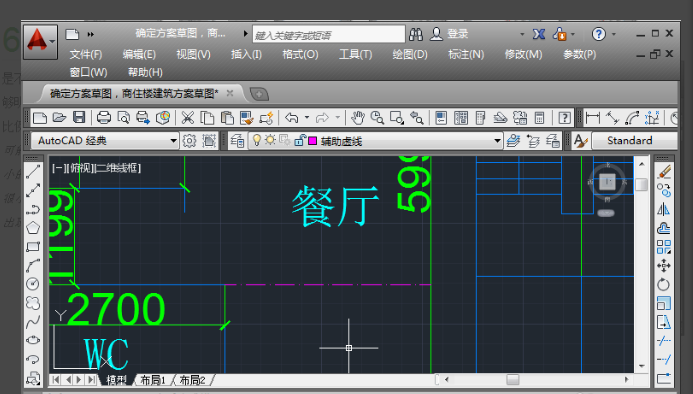Select the Erase modify tool
This screenshot has height=394, width=693.
tap(664, 172)
